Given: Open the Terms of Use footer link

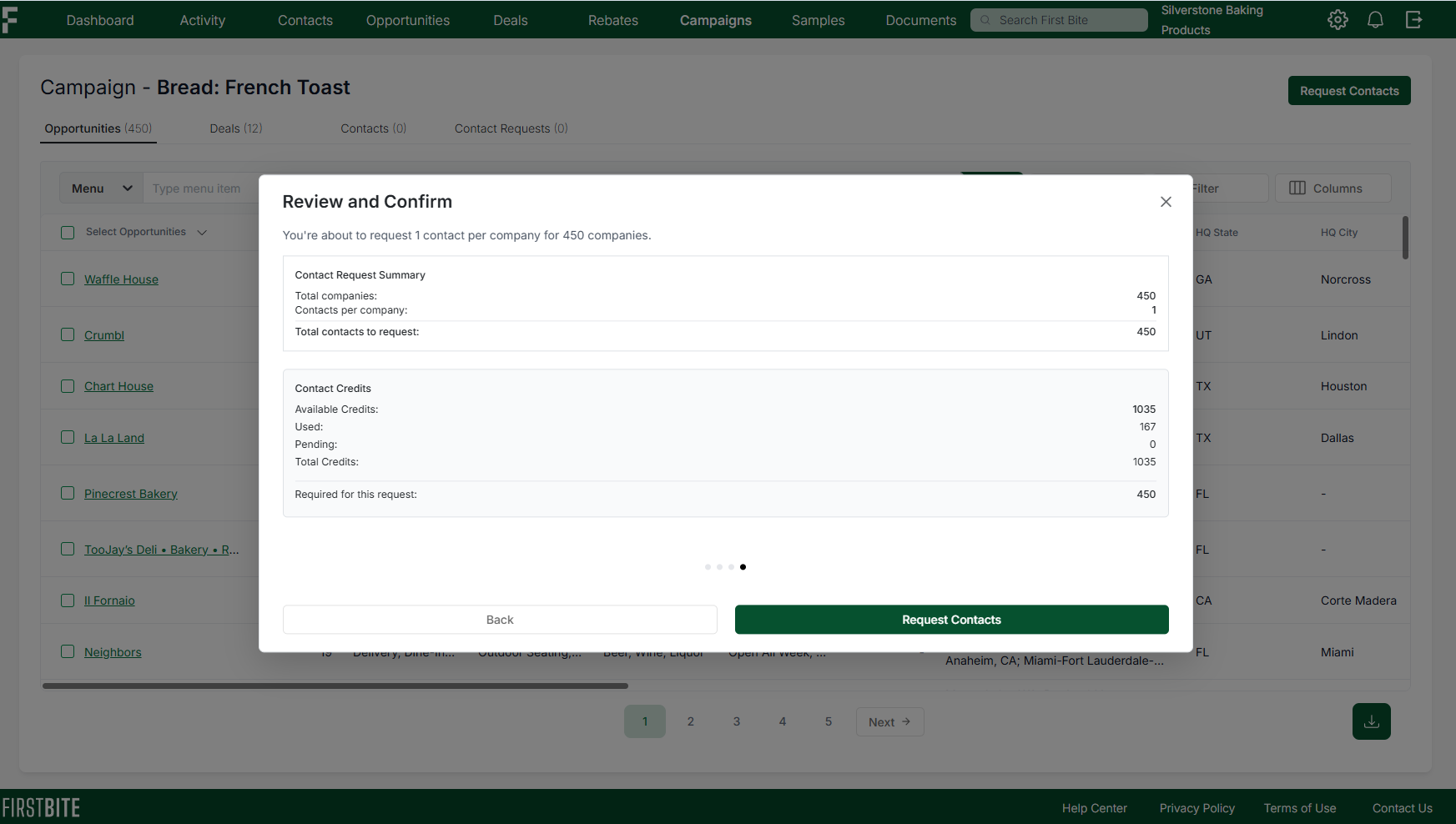Looking at the screenshot, I should point(1300,808).
